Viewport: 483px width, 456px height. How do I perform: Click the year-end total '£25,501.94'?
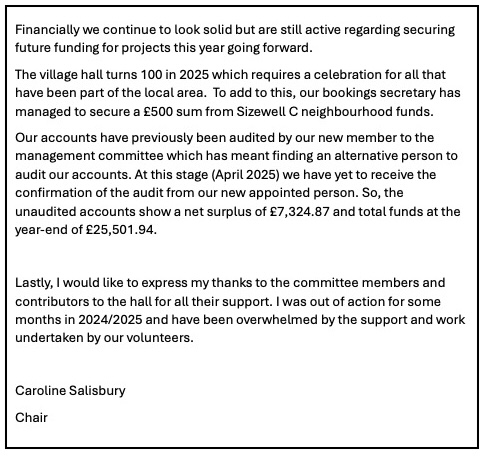pyautogui.click(x=121, y=230)
